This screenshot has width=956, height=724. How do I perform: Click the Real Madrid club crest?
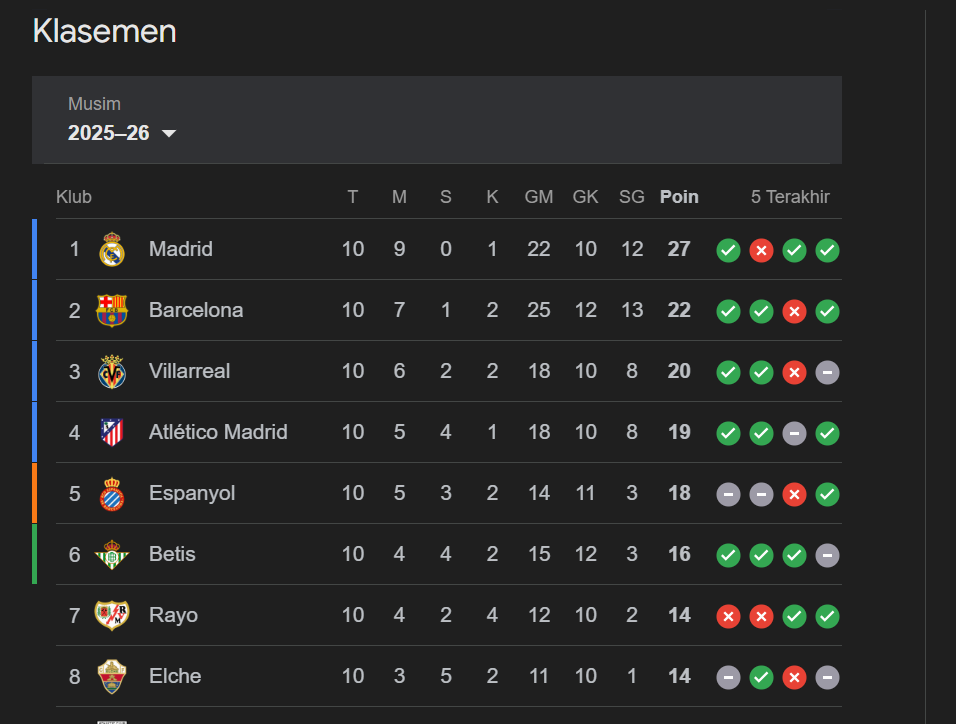click(112, 249)
